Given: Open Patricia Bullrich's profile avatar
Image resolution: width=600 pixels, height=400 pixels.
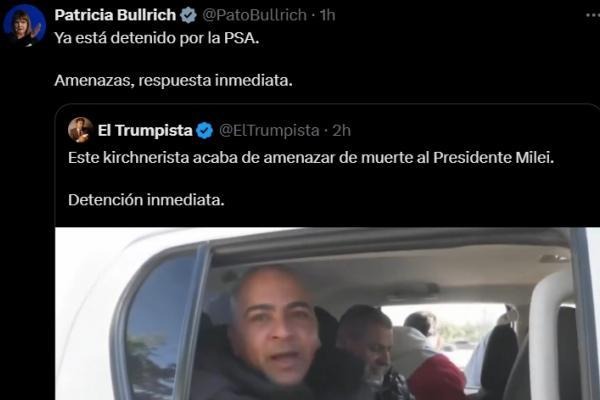Looking at the screenshot, I should click(x=24, y=26).
